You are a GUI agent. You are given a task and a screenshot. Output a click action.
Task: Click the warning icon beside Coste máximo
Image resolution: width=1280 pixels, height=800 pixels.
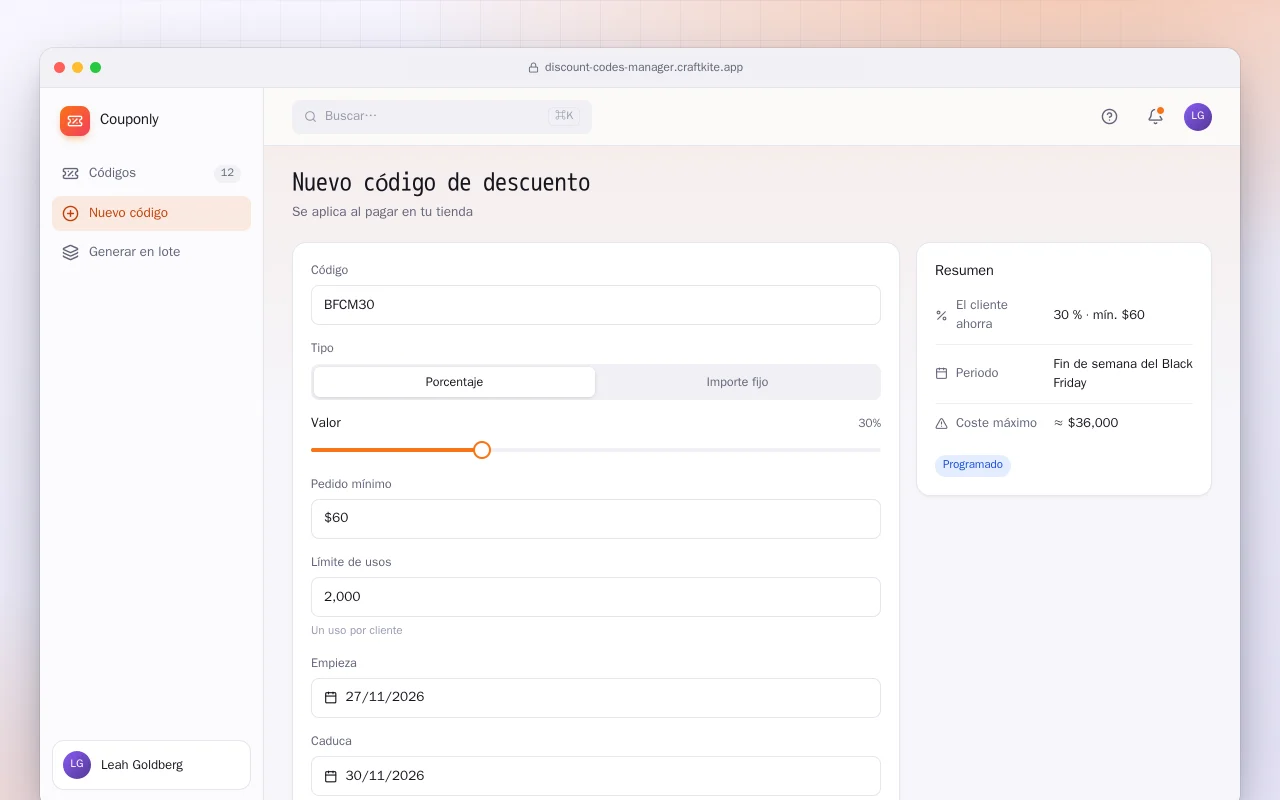click(x=941, y=423)
